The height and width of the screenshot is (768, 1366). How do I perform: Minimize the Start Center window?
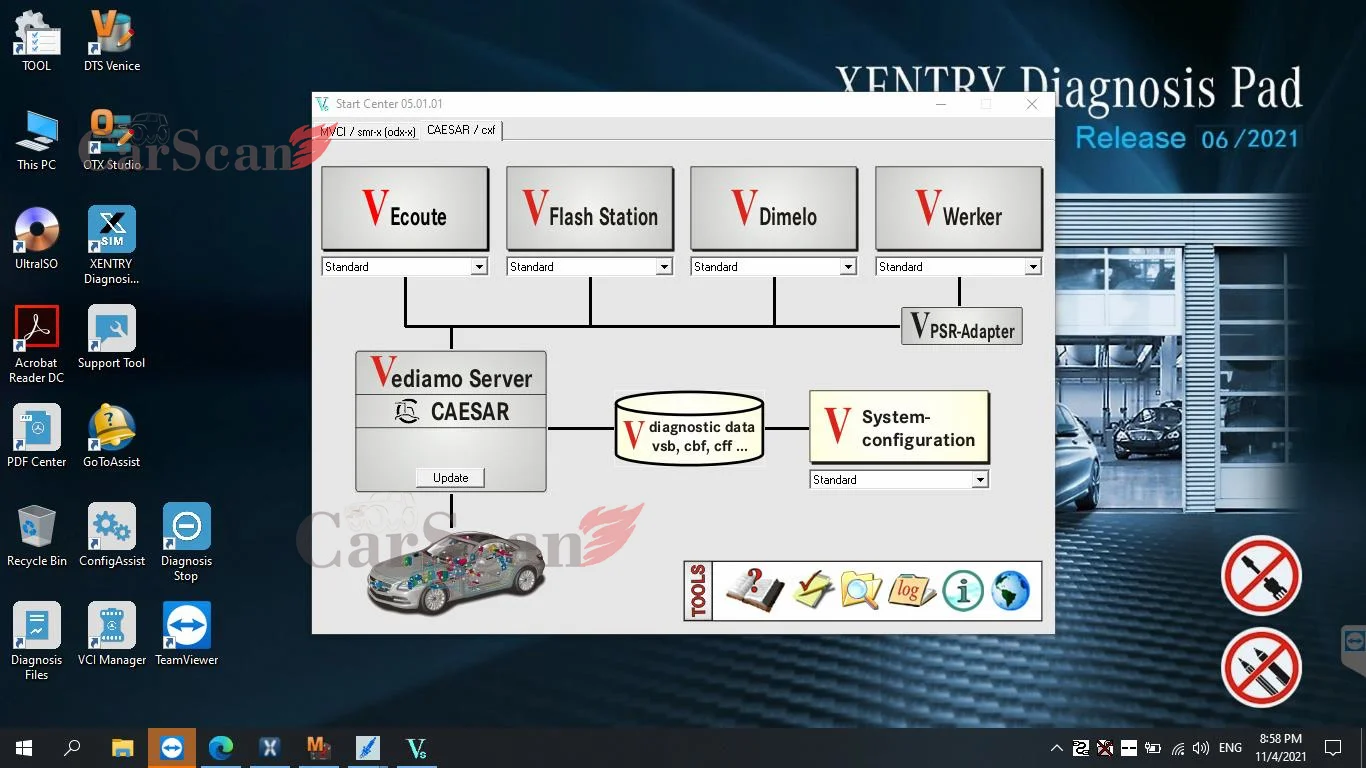[941, 104]
